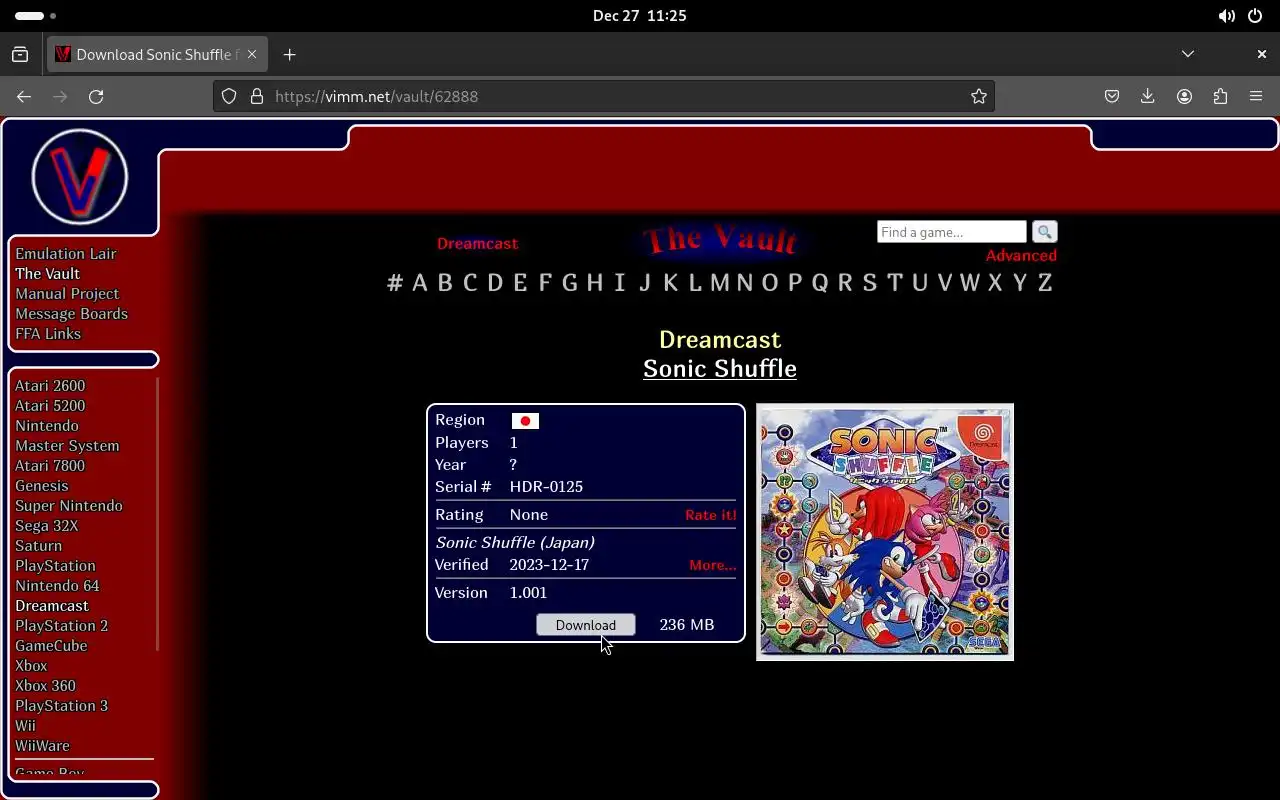Screen dimensions: 1280x800
Task: Open the Firefox View icon
Action: click(20, 54)
